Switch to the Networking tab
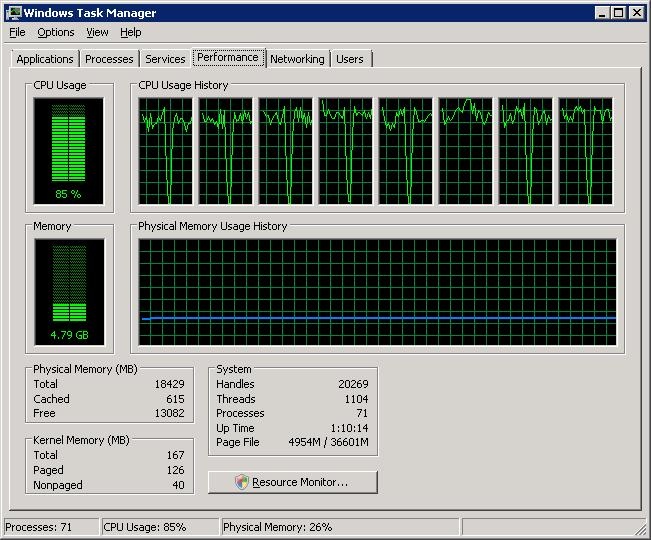This screenshot has height=540, width=651. (297, 59)
